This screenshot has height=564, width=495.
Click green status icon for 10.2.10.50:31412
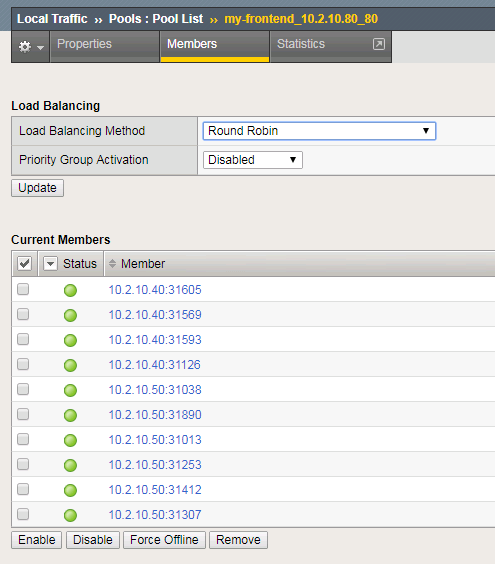pos(70,490)
